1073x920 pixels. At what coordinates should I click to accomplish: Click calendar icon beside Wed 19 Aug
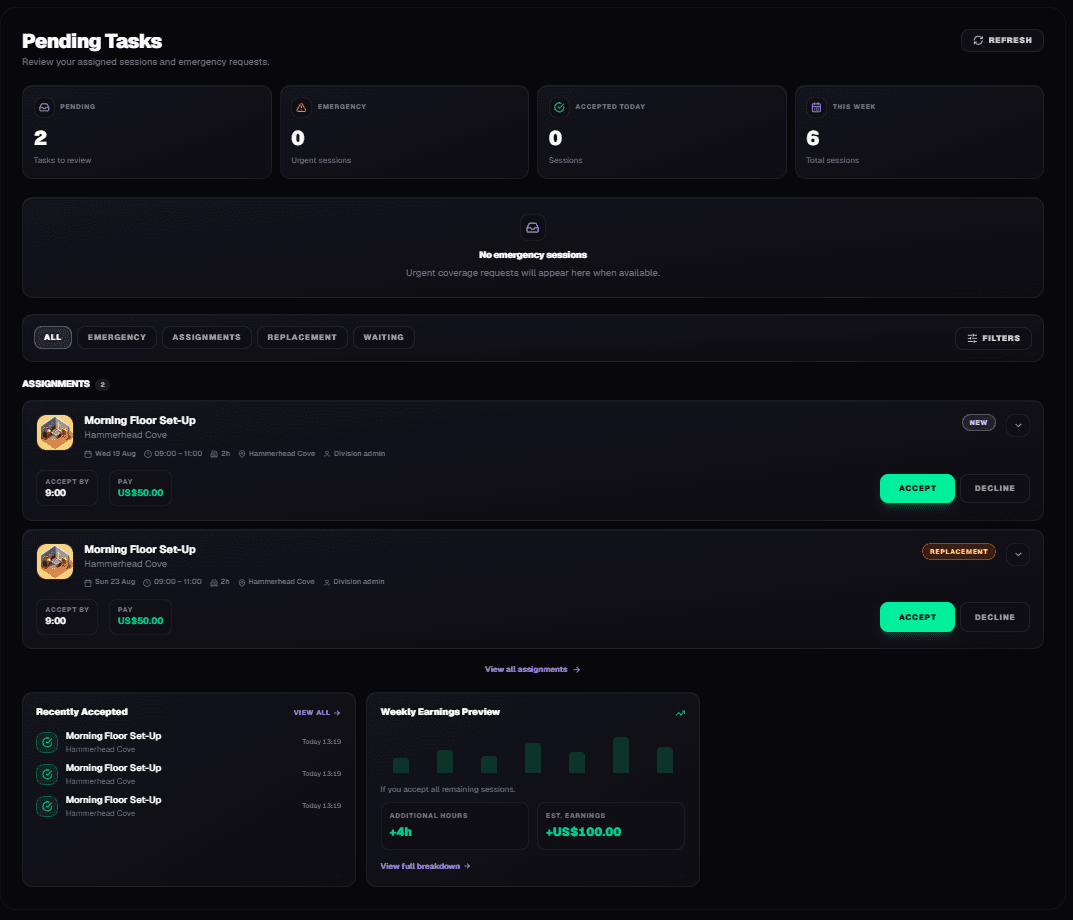(88, 454)
